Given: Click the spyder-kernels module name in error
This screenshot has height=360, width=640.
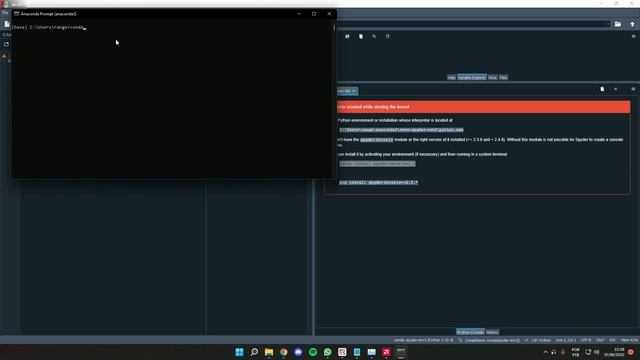Looking at the screenshot, I should click(x=376, y=140).
